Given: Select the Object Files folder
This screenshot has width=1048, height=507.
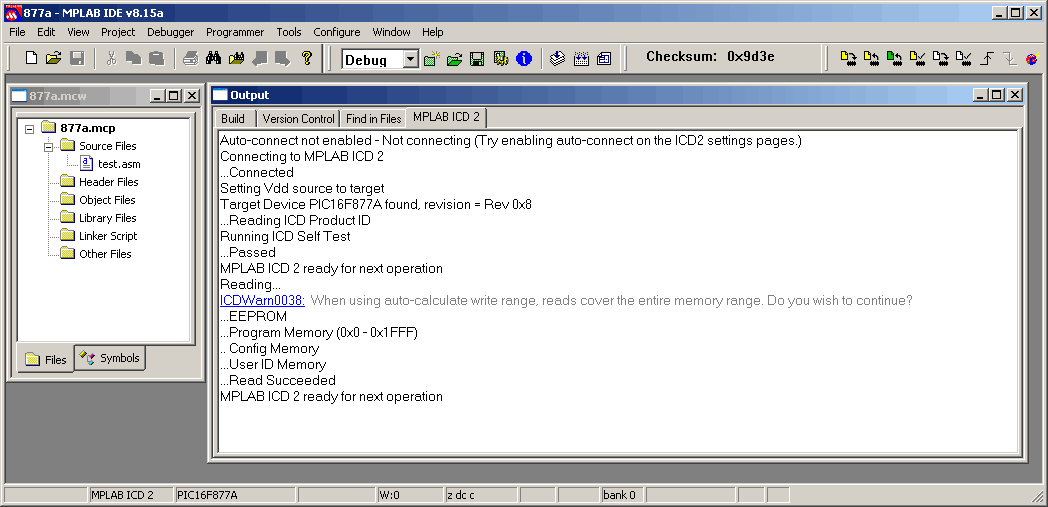Looking at the screenshot, I should (x=107, y=200).
